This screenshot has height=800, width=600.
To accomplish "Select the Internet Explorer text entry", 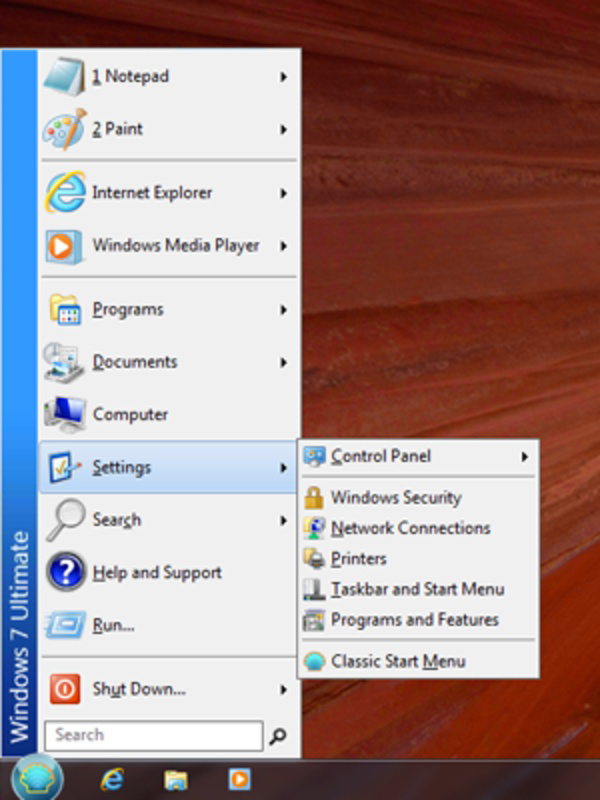I will pos(152,193).
